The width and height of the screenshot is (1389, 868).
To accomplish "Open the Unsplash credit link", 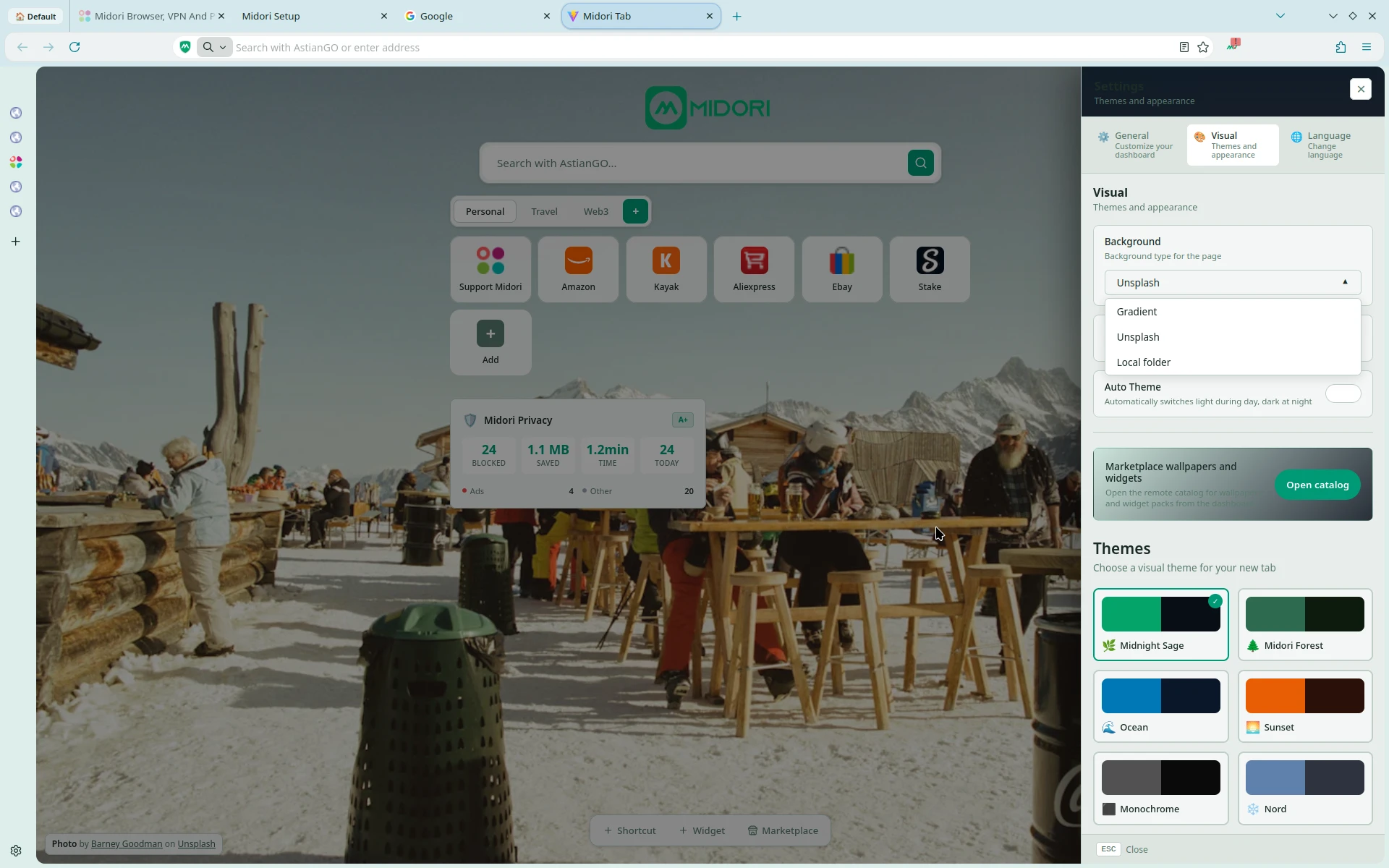I will point(196,843).
